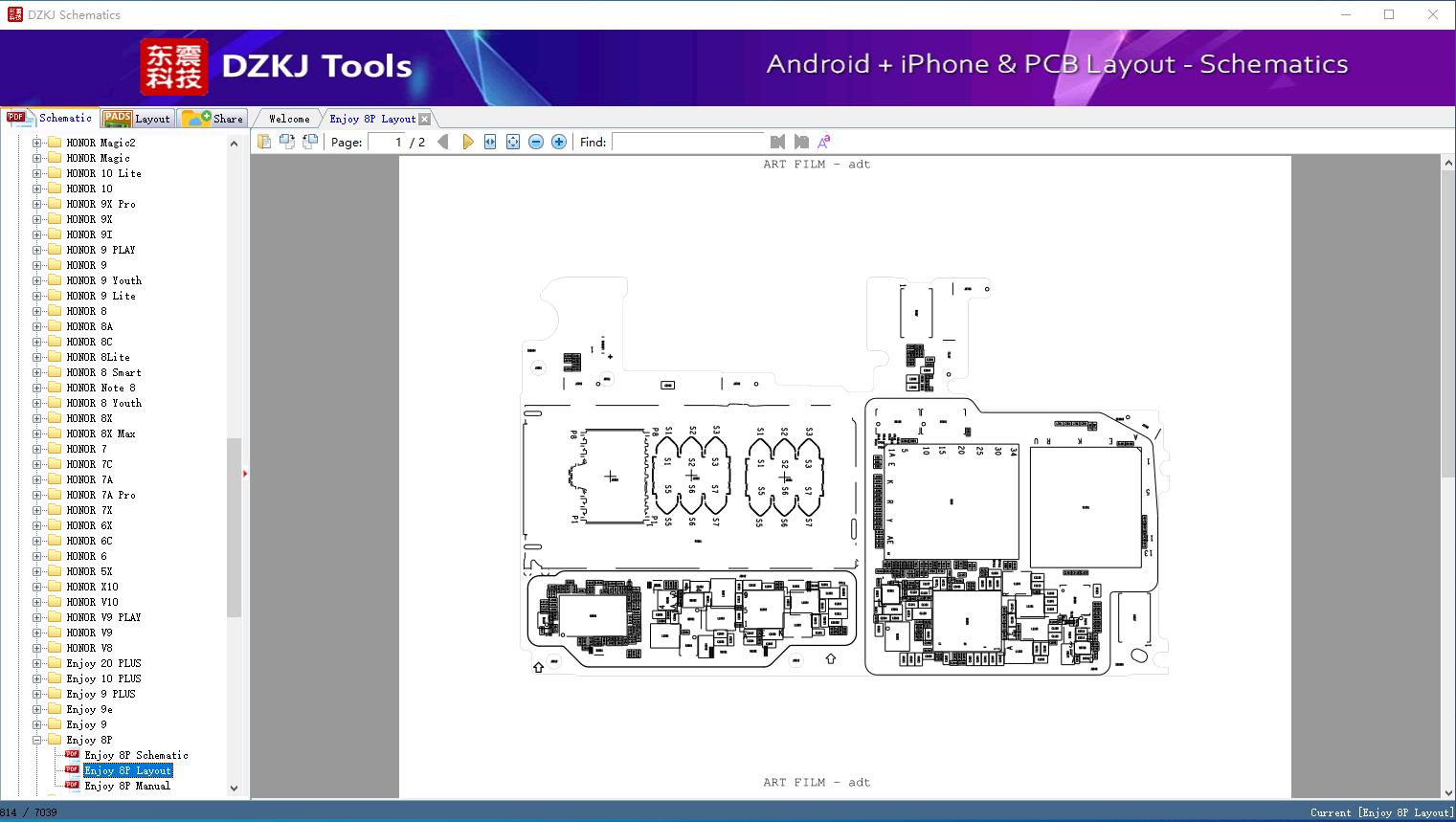Click the document scroll down arrow

click(1448, 790)
